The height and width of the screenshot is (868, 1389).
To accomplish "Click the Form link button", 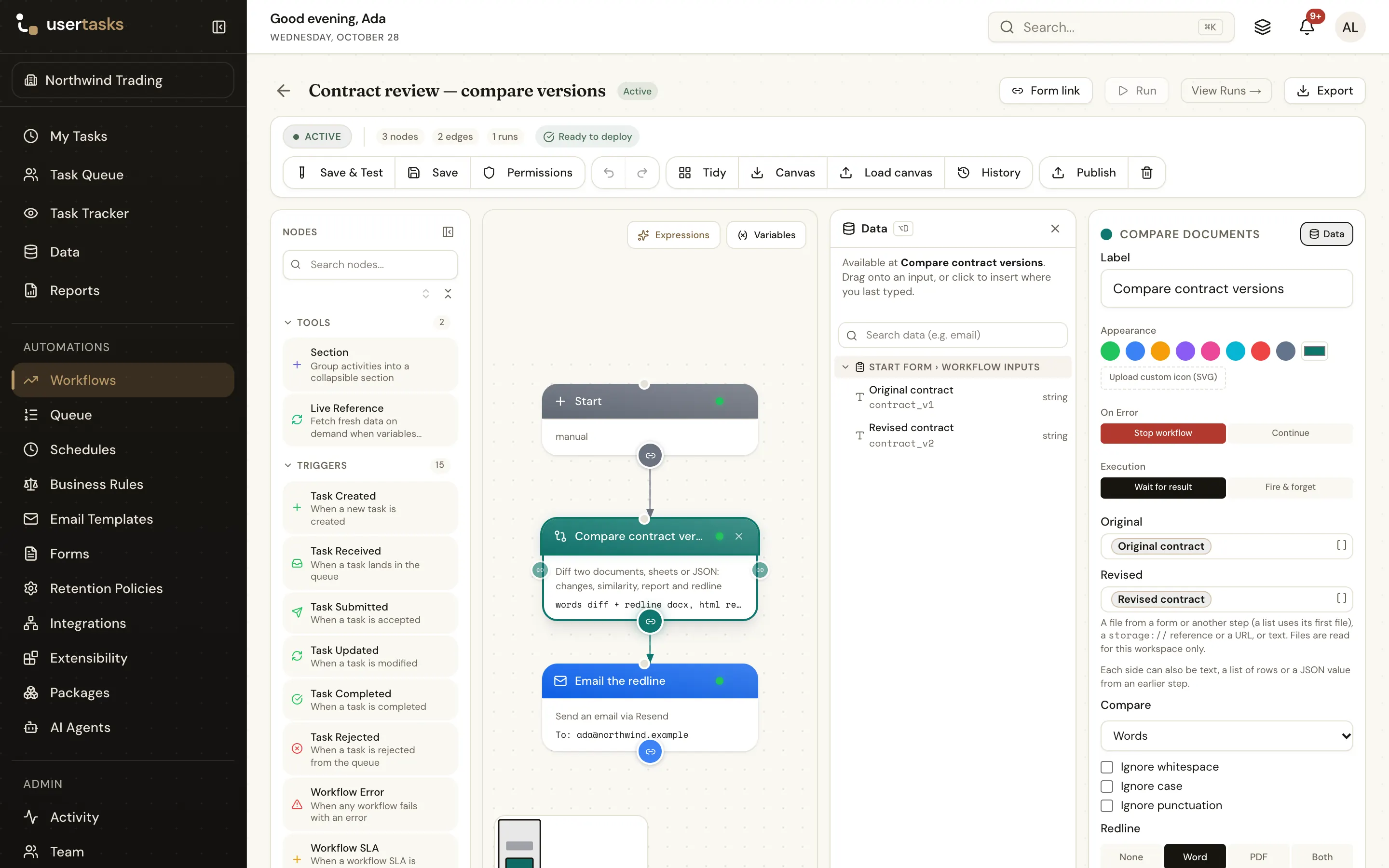I will [x=1046, y=91].
